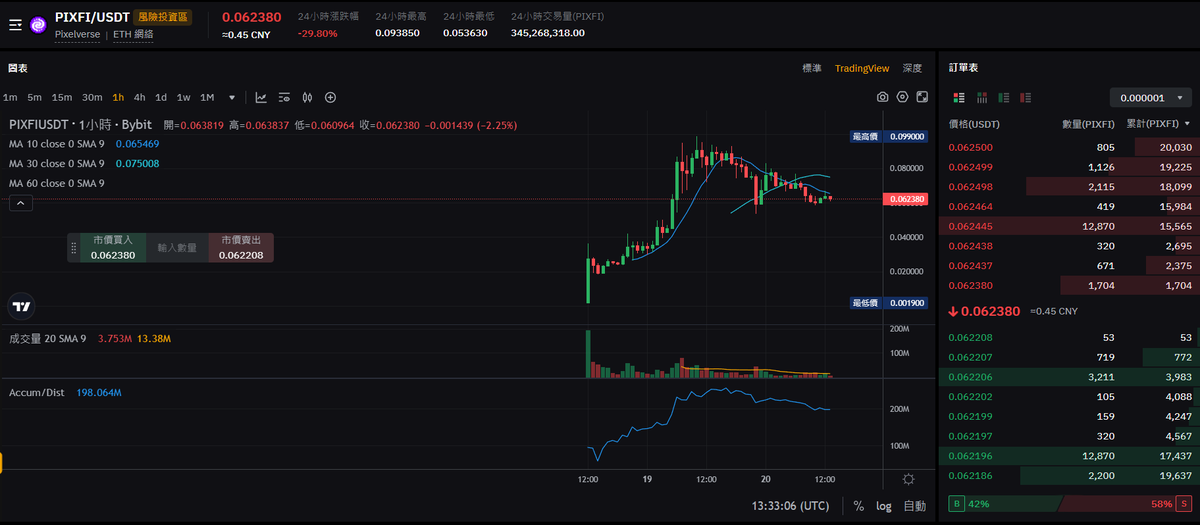Expand chart to fullscreen icon
1200x525 pixels.
coord(921,97)
